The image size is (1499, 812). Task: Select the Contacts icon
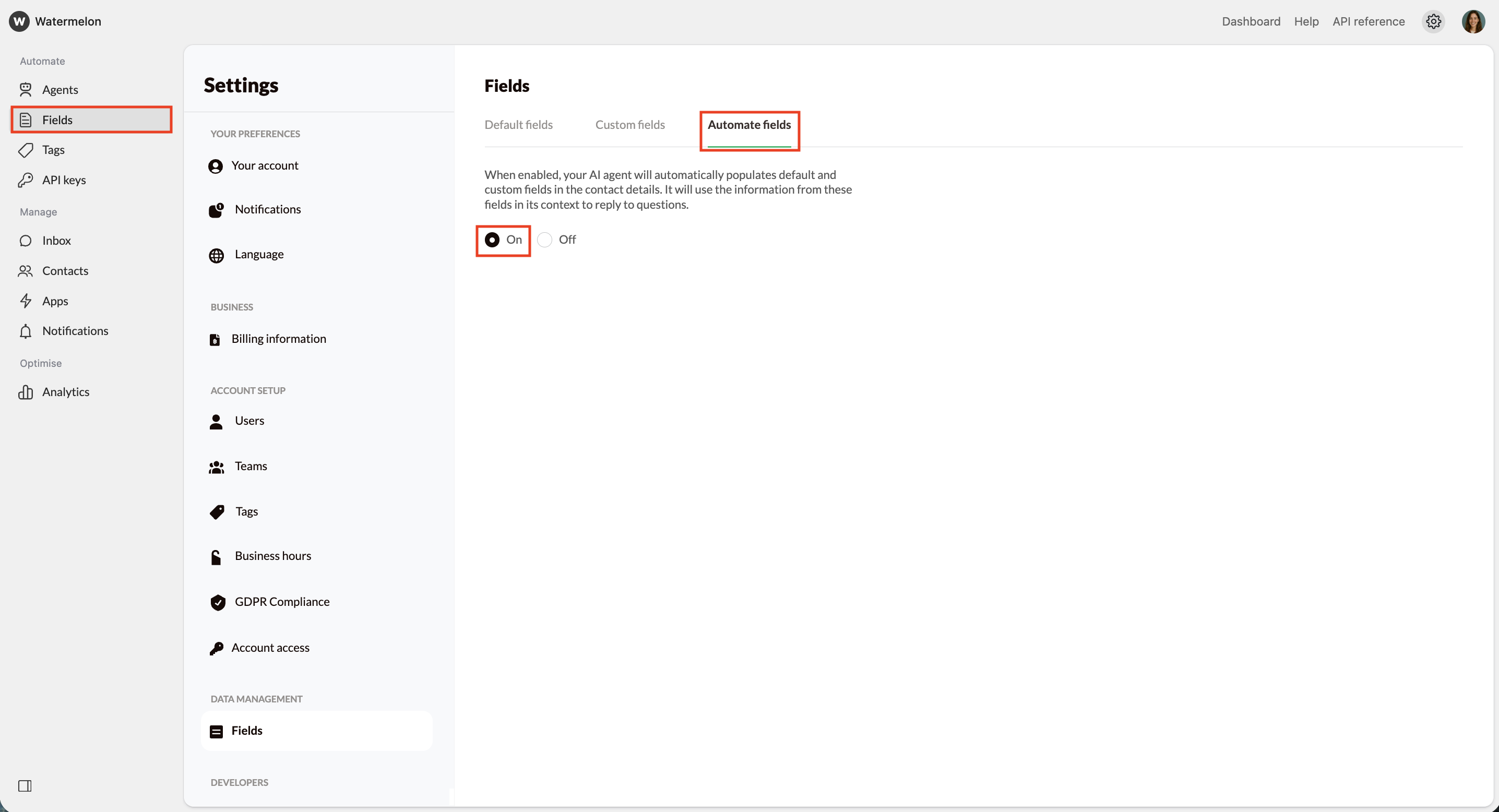[x=26, y=270]
